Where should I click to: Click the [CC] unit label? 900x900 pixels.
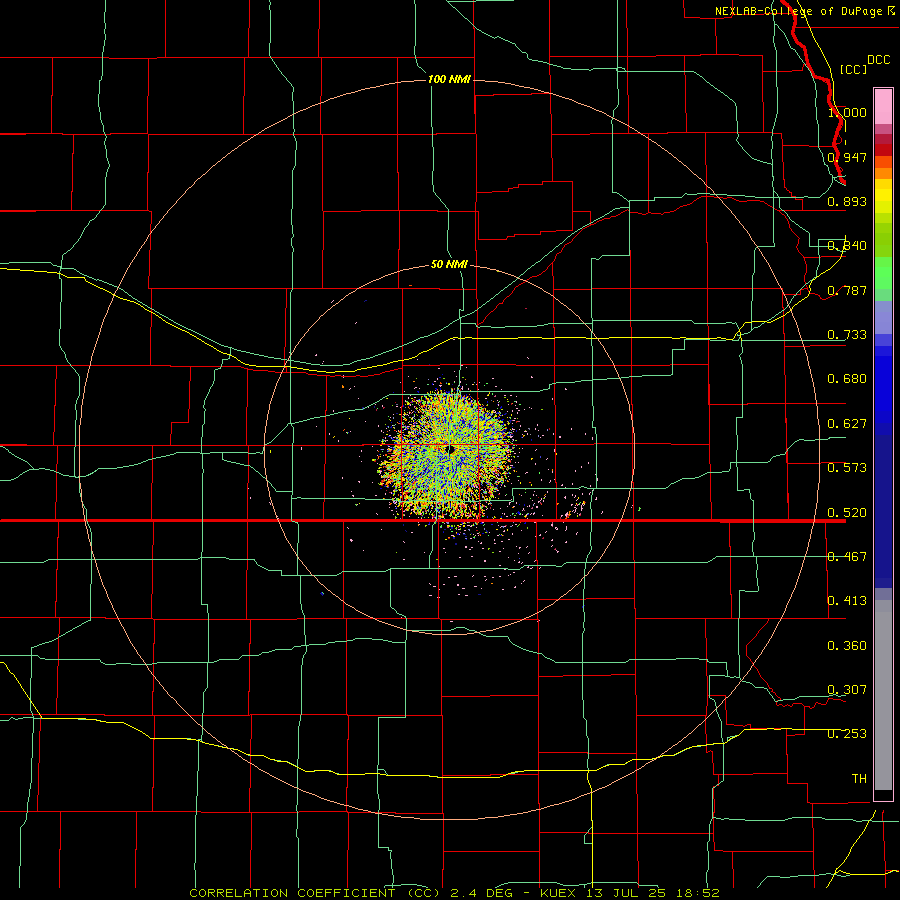point(853,69)
